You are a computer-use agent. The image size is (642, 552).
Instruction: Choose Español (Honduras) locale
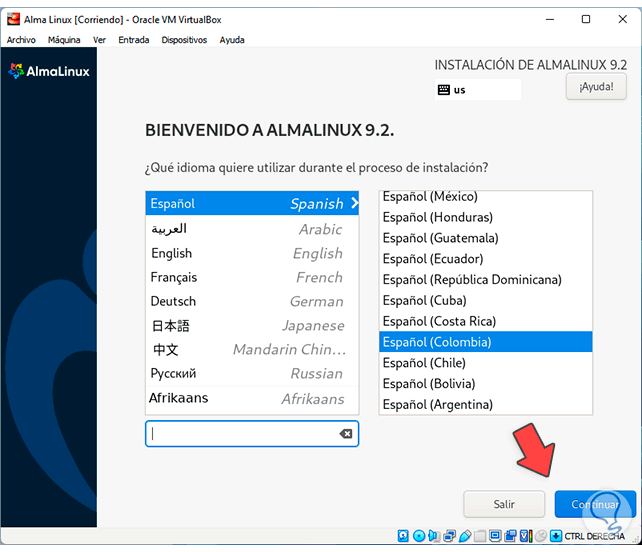point(486,217)
